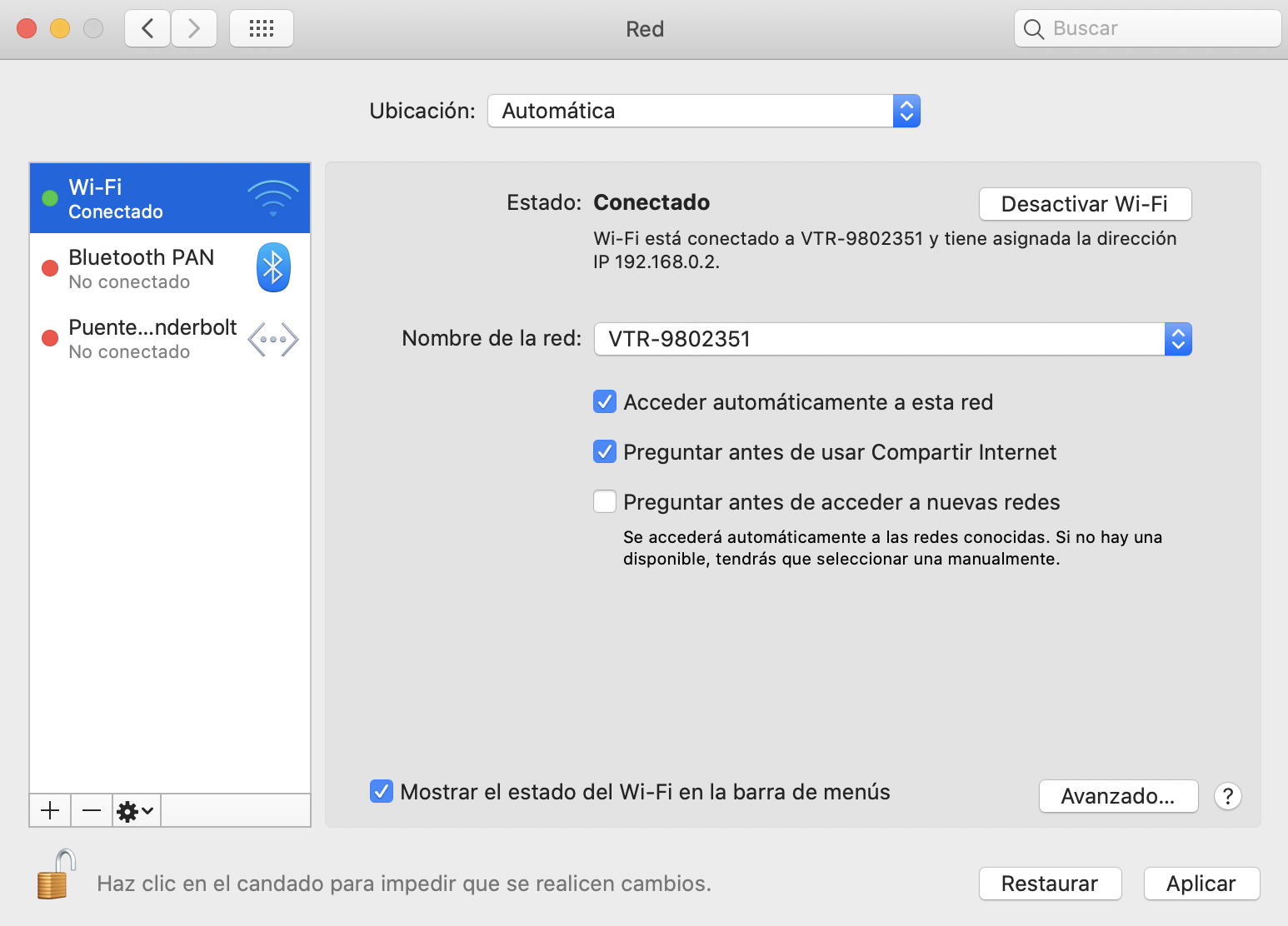Select the Puente Thunderbolt service
1288x926 pixels.
pyautogui.click(x=170, y=338)
